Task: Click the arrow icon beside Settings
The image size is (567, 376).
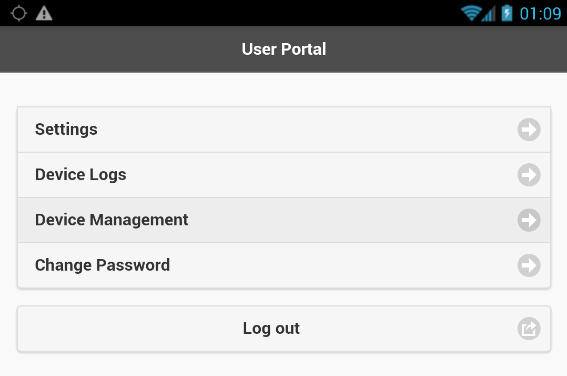Action: 529,129
